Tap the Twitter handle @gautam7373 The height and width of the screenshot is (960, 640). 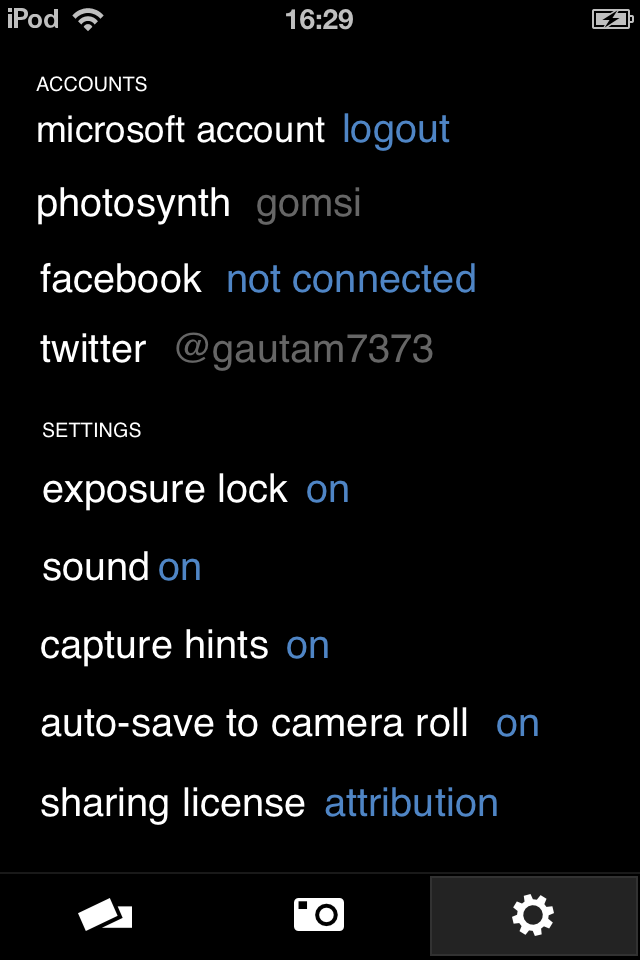pyautogui.click(x=304, y=349)
